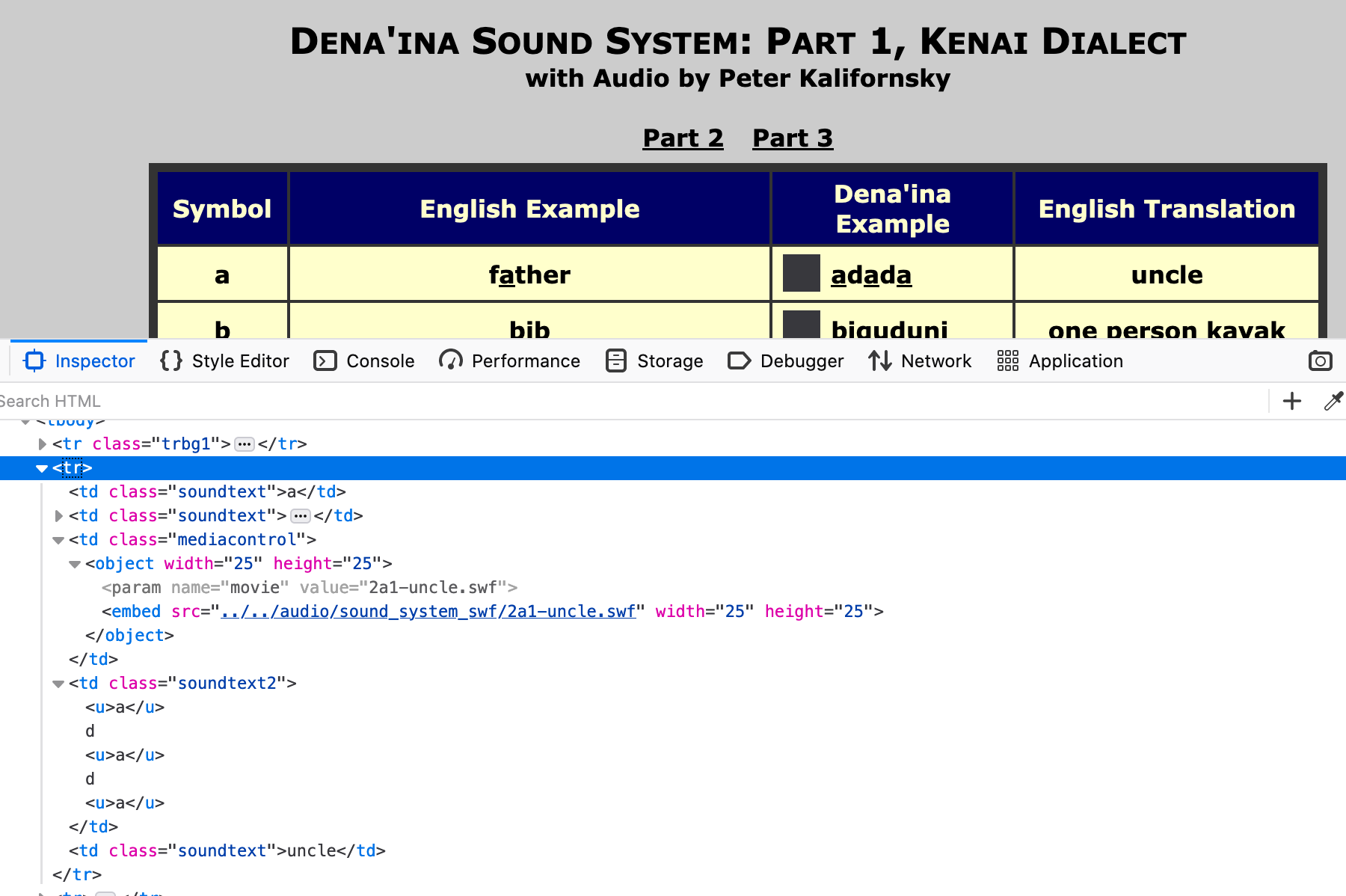1346x896 pixels.
Task: Collapse the mediacontrol td node
Action: [x=58, y=540]
